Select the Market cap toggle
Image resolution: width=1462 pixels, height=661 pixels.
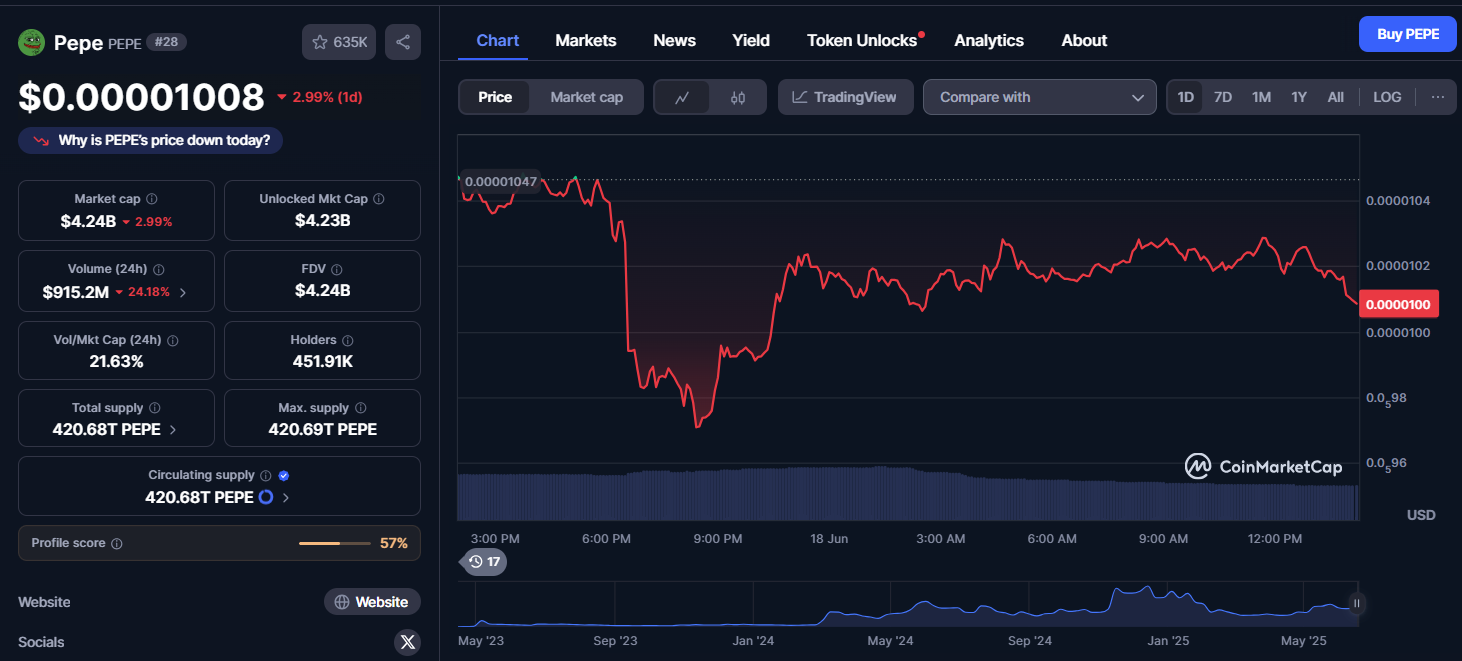click(x=586, y=97)
